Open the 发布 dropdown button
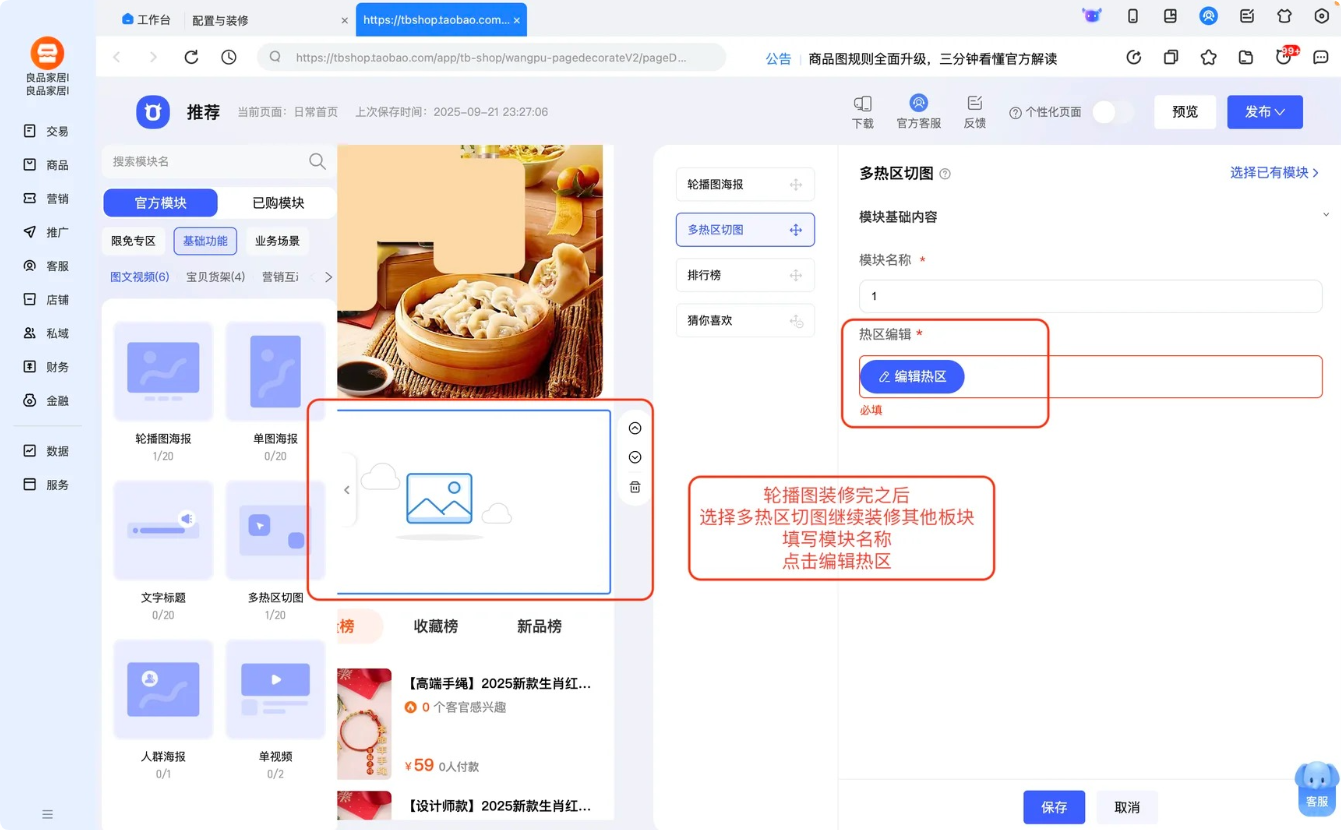1341x830 pixels. (1265, 112)
